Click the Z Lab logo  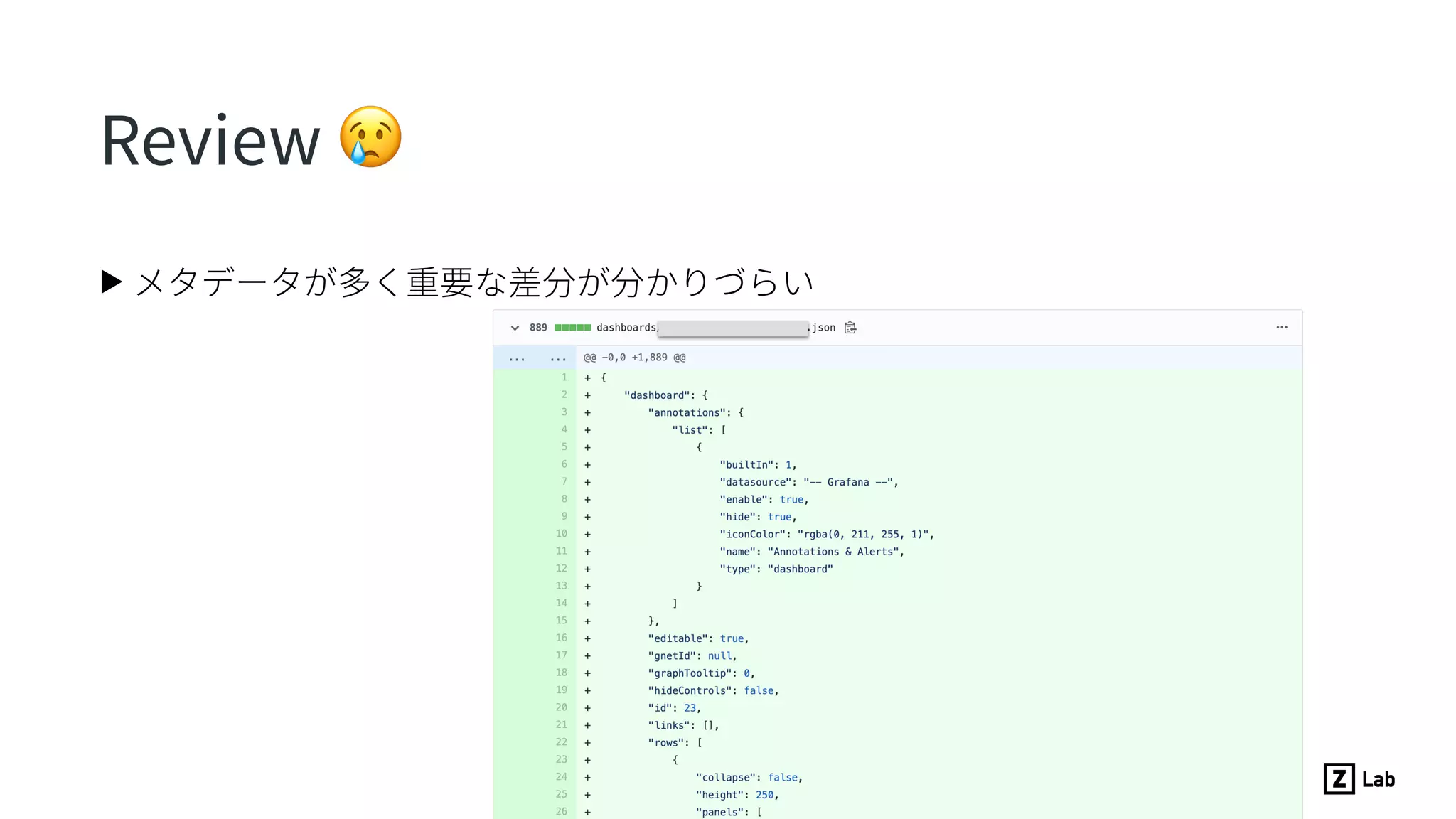1359,778
